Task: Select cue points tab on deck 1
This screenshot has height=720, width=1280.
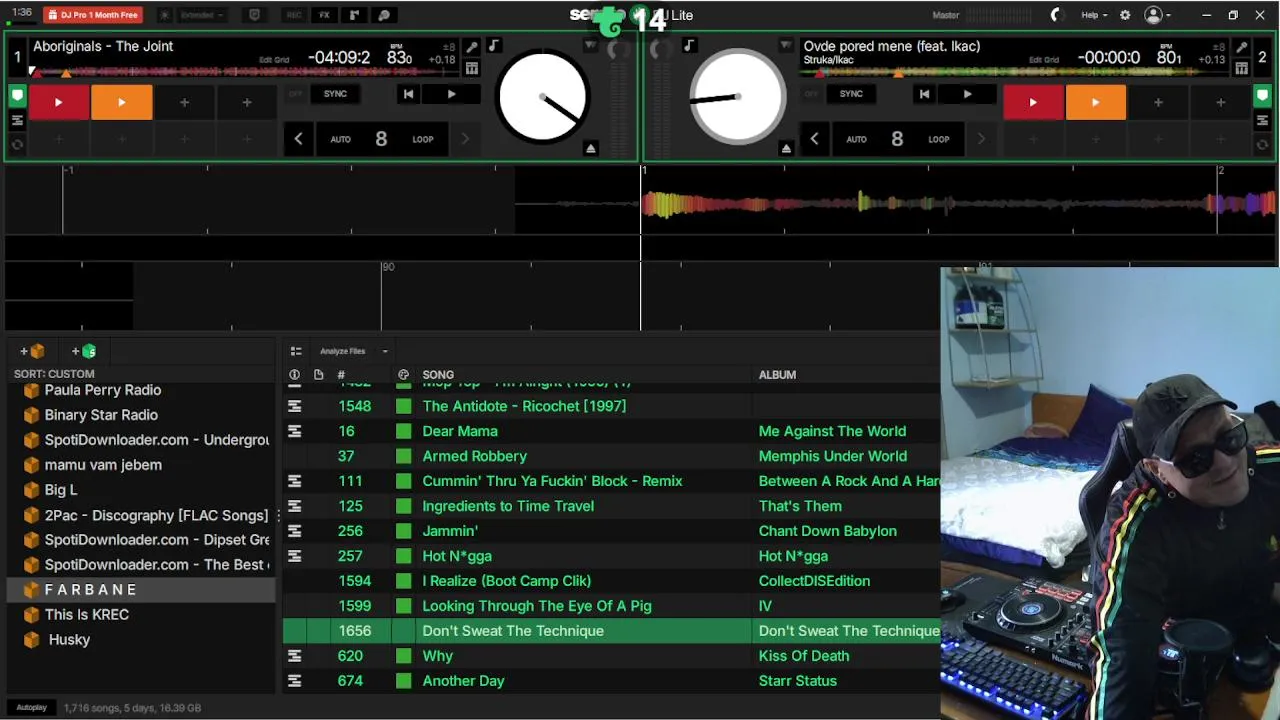Action: (17, 96)
